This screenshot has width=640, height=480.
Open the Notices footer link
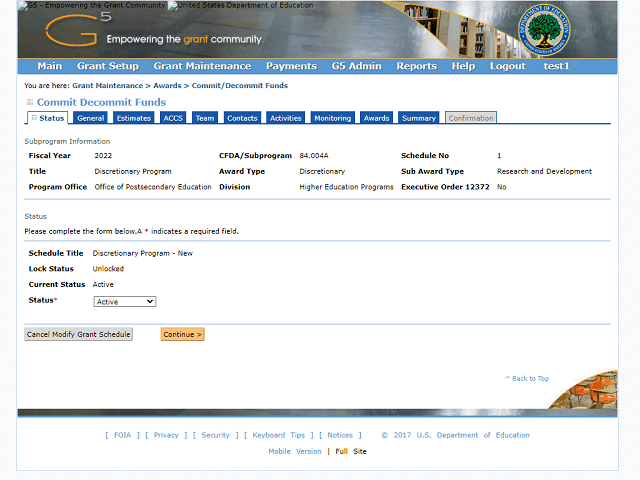pos(340,435)
